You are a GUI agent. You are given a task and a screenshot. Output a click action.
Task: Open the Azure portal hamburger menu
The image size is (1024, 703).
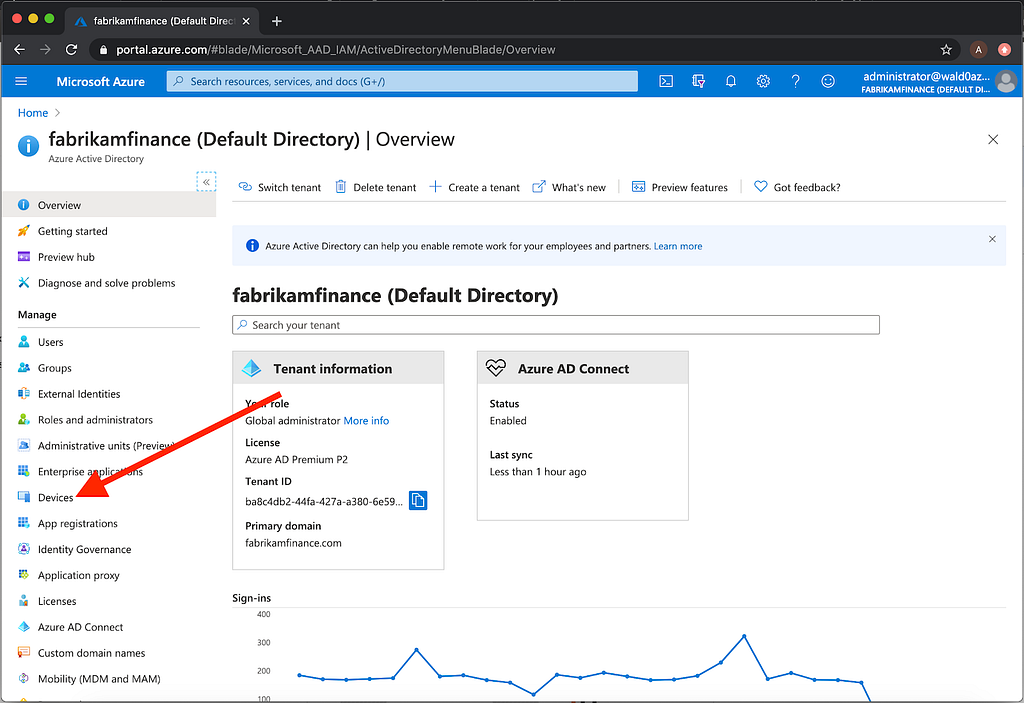(x=21, y=82)
